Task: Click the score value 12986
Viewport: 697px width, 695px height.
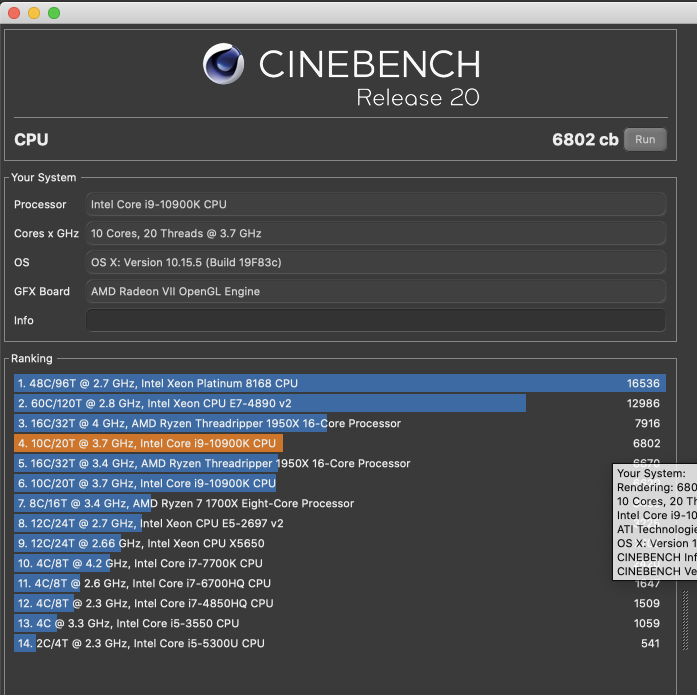Action: [x=643, y=403]
